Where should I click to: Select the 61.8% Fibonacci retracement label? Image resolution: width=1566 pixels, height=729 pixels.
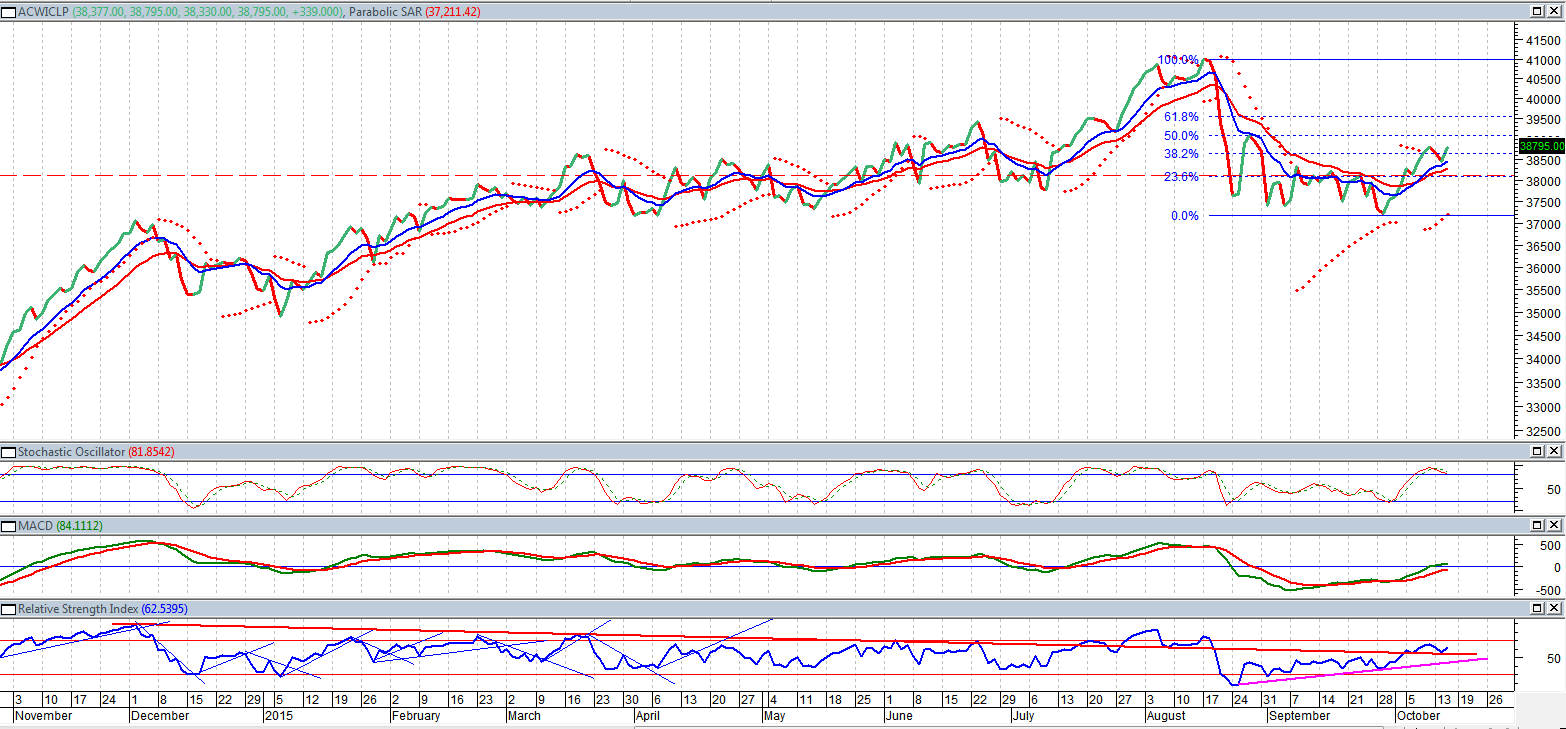click(x=1181, y=117)
